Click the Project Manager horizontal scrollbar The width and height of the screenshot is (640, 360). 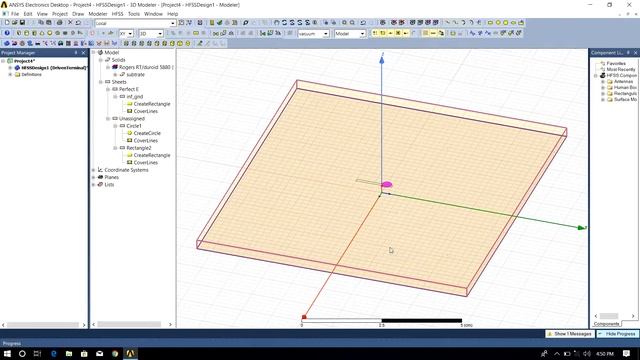point(43,325)
